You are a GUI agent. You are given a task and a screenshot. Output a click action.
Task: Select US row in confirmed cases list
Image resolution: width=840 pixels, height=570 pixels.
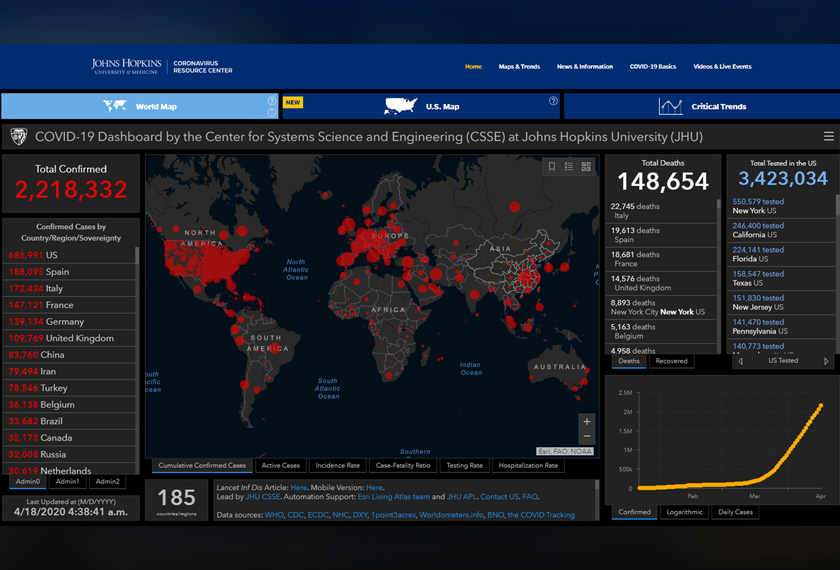(x=69, y=255)
